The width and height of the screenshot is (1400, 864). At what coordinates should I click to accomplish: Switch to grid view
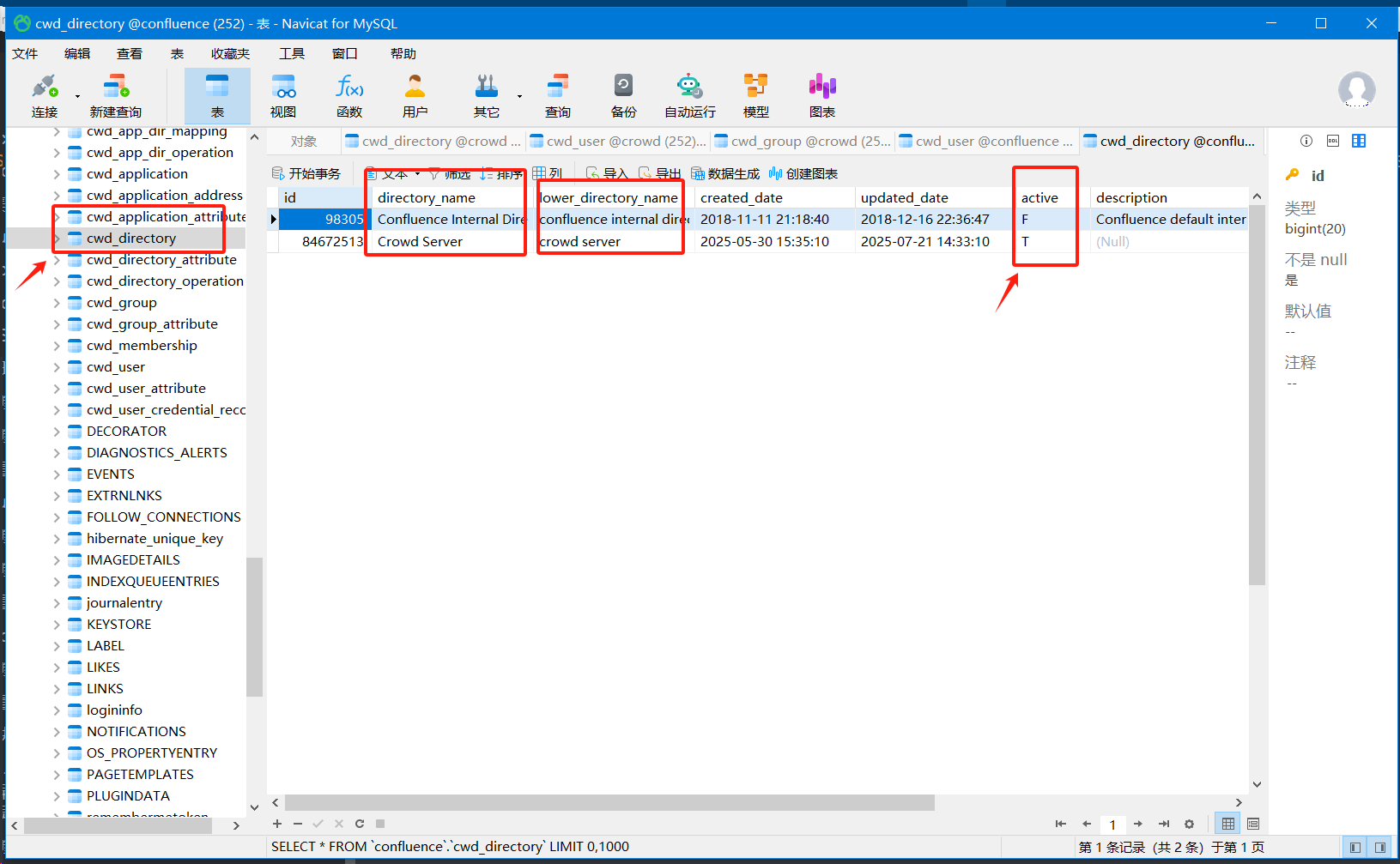click(x=1228, y=824)
